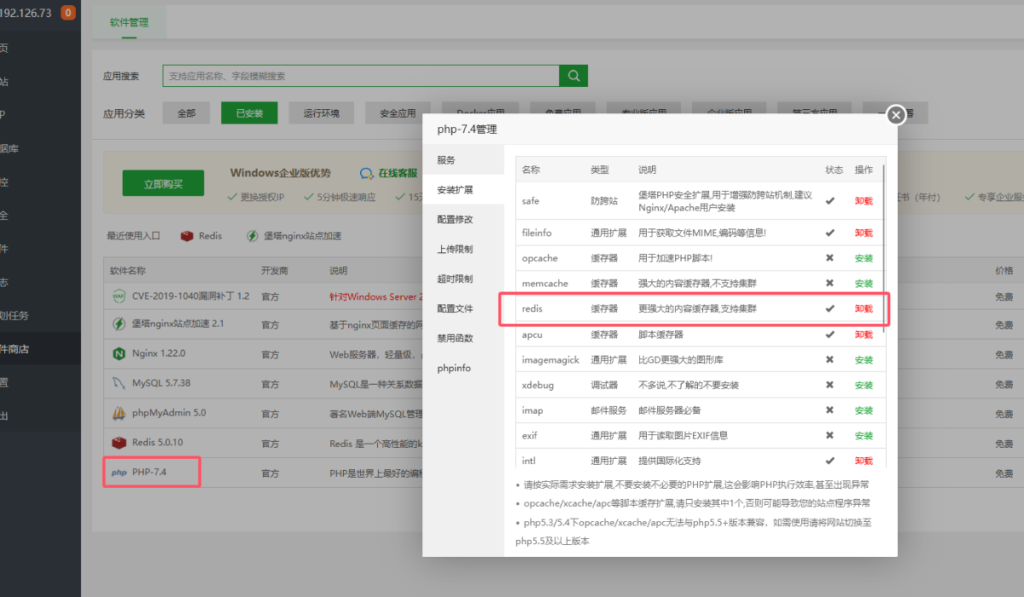Focus the application search input field
The height and width of the screenshot is (597, 1024).
(x=361, y=76)
